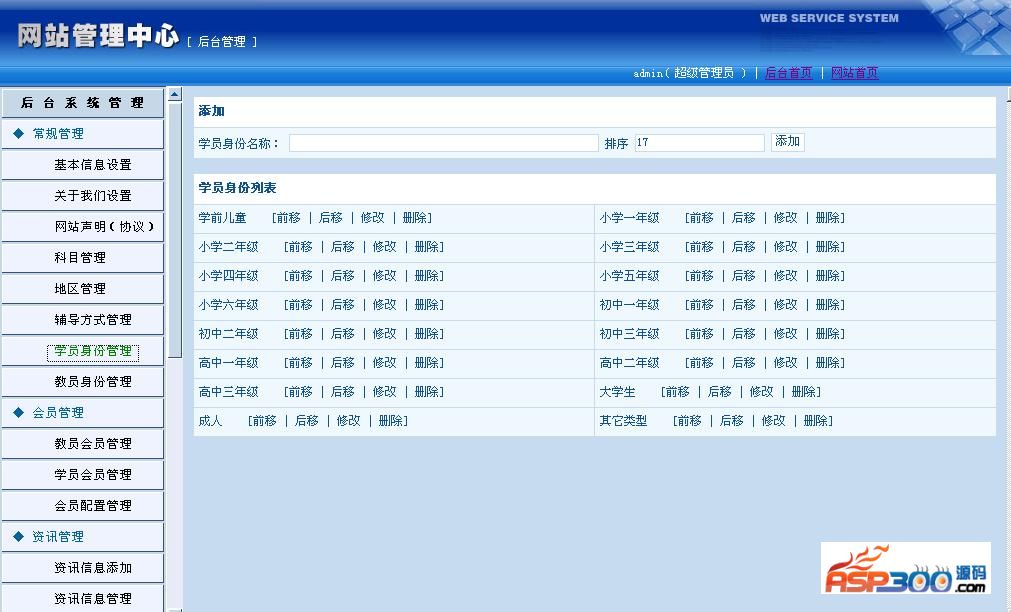This screenshot has width=1011, height=612.
Task: Click 修改 for 高中三年级
Action: point(384,392)
